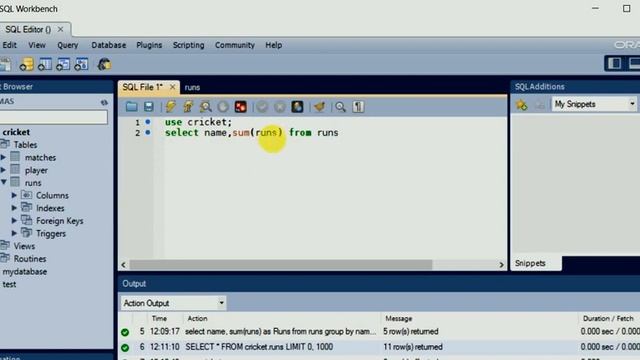
Task: Click the sidebar layout toggle icon
Action: tap(615, 63)
